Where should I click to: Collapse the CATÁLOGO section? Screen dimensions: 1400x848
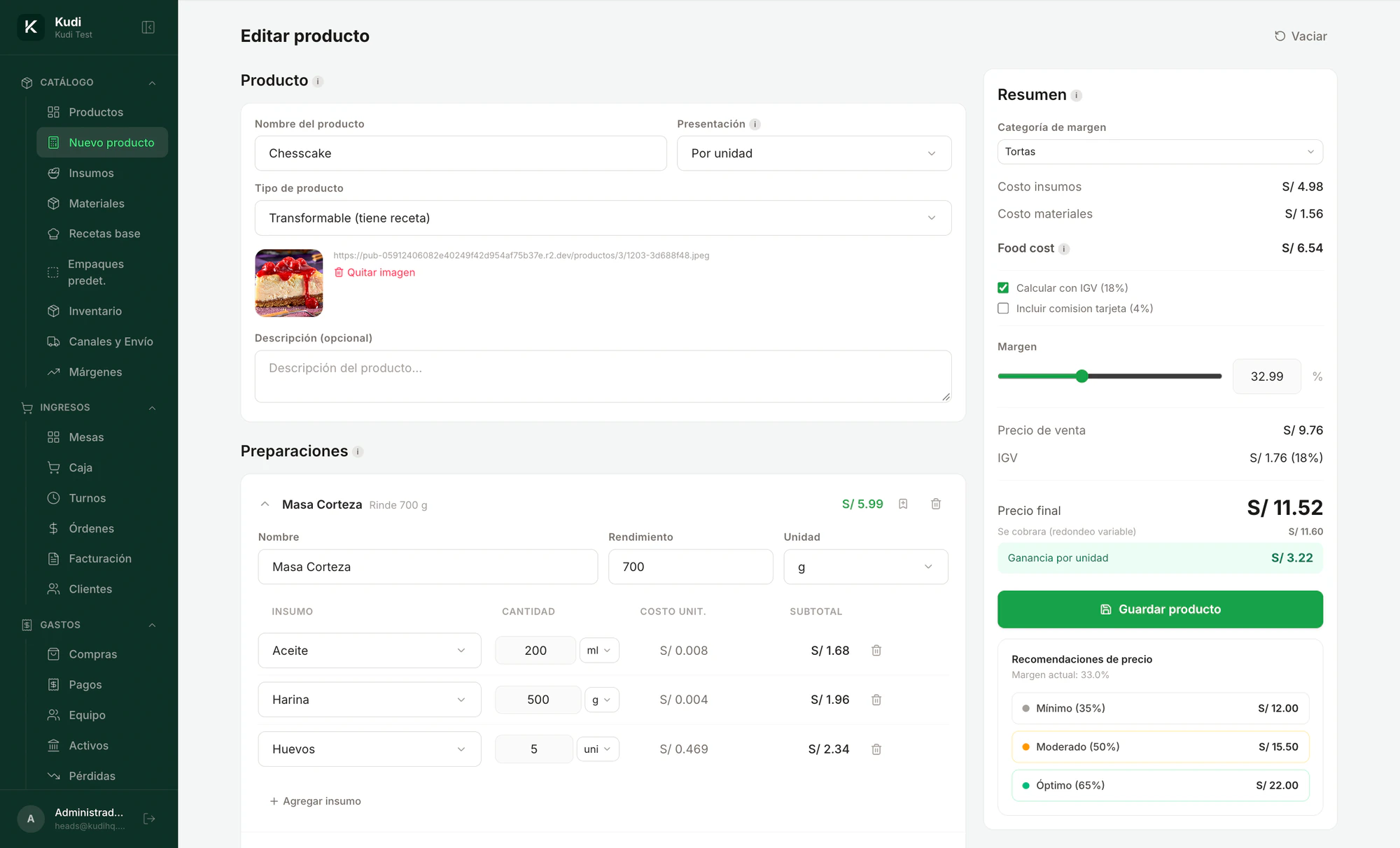[152, 83]
